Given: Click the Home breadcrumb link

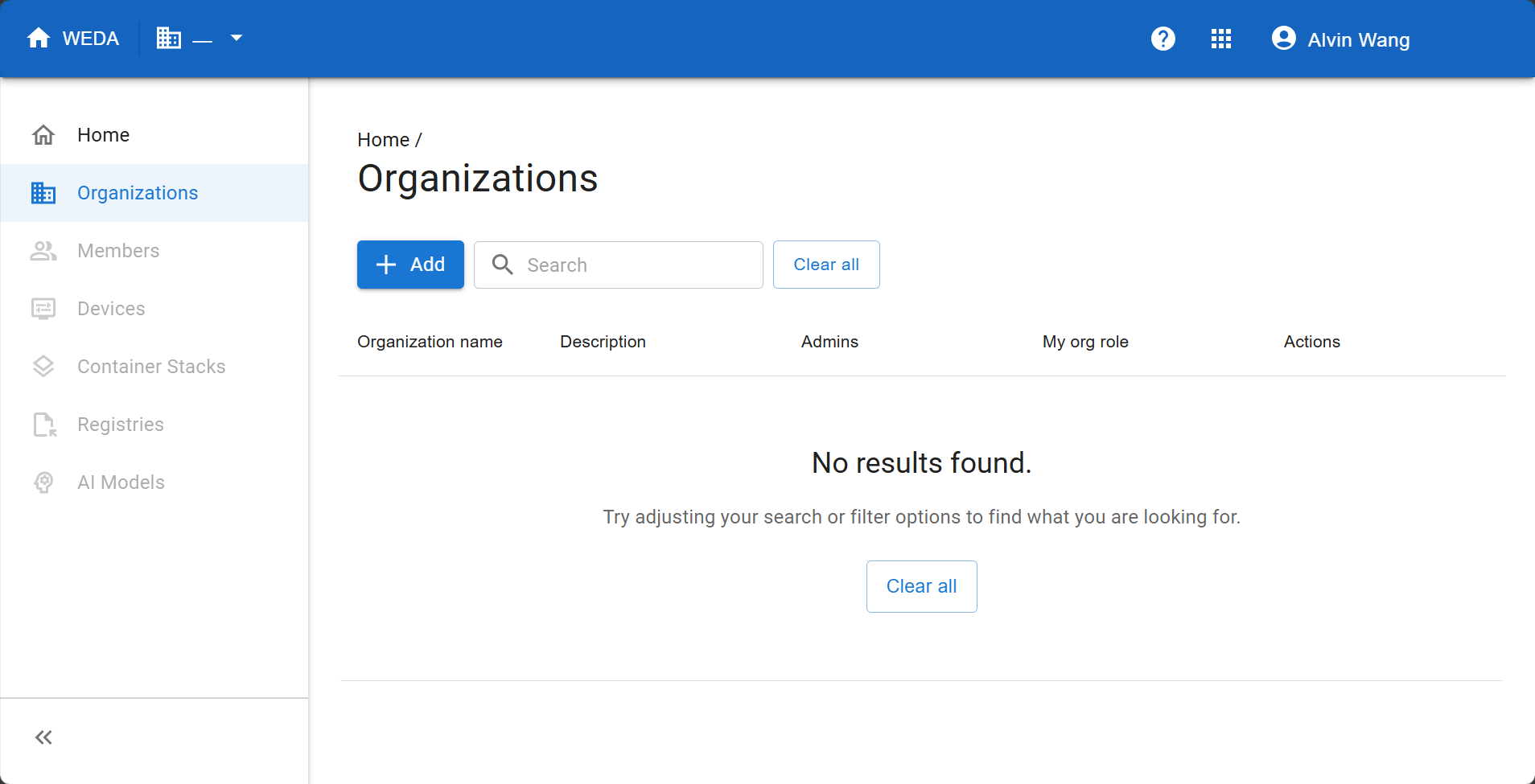Looking at the screenshot, I should tap(384, 140).
